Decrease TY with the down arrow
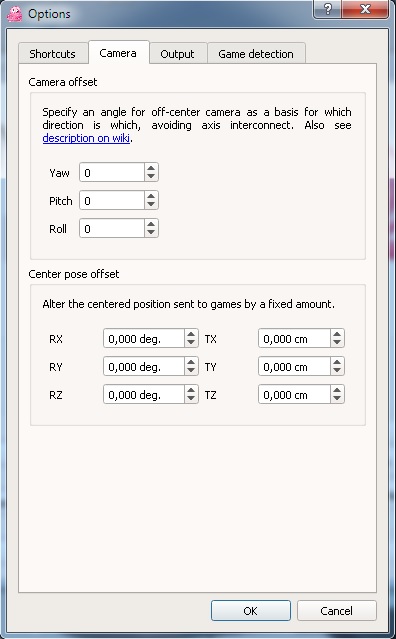Viewport: 396px width, 639px height. pos(337,371)
